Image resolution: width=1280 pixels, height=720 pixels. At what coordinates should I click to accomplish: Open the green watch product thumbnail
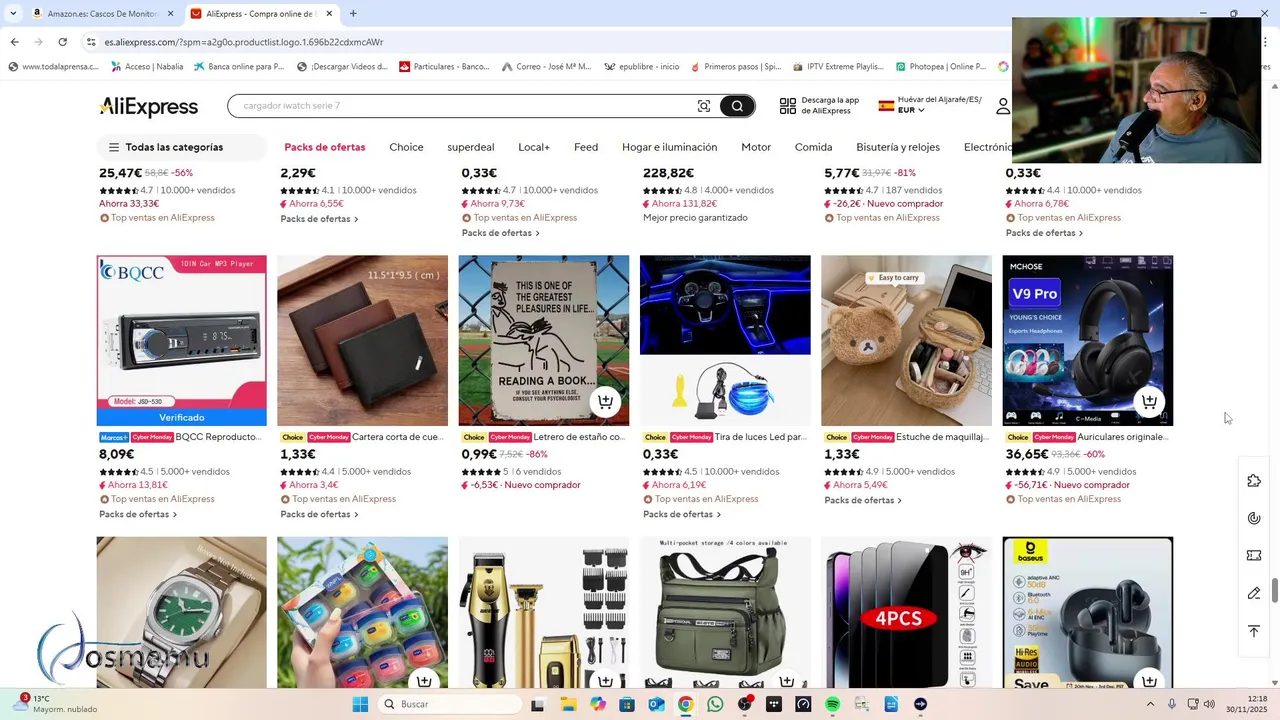(x=181, y=612)
